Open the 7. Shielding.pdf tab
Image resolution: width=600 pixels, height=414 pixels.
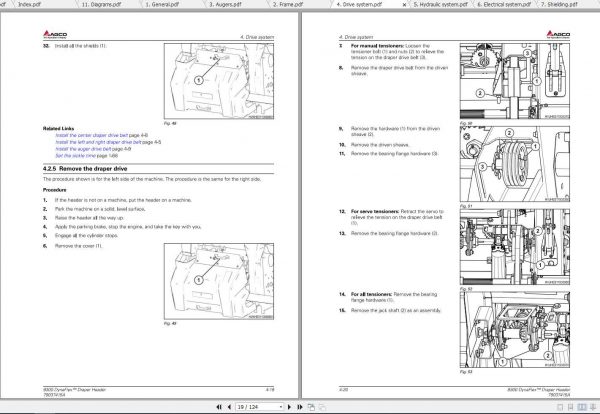[559, 5]
